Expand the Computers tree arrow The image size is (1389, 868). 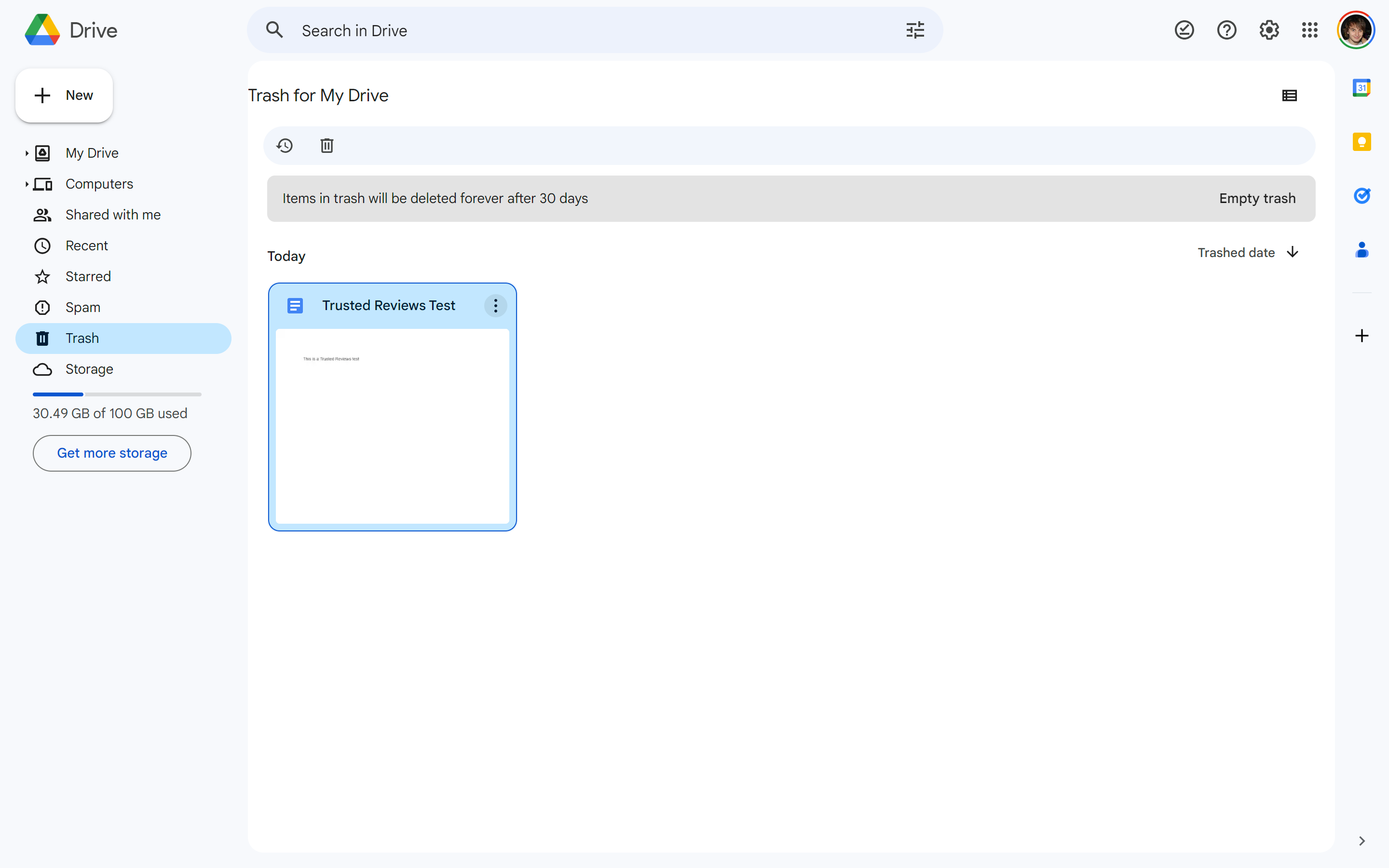[x=27, y=184]
